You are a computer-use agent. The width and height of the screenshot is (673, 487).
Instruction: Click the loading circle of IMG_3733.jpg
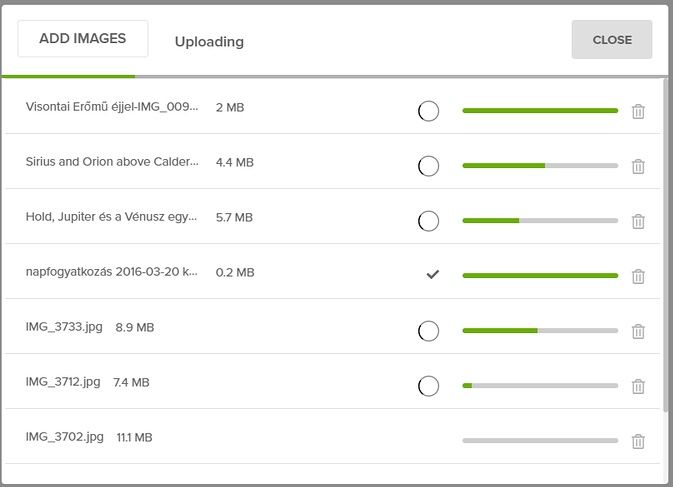pyautogui.click(x=428, y=331)
